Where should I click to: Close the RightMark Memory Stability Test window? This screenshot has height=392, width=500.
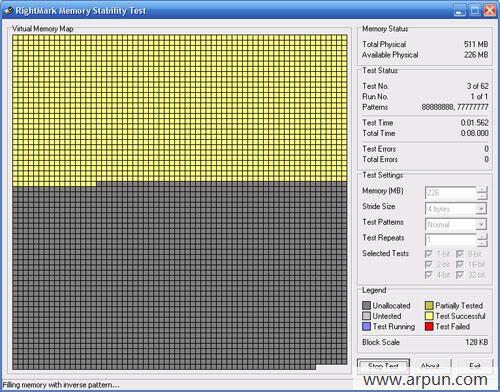click(x=490, y=11)
